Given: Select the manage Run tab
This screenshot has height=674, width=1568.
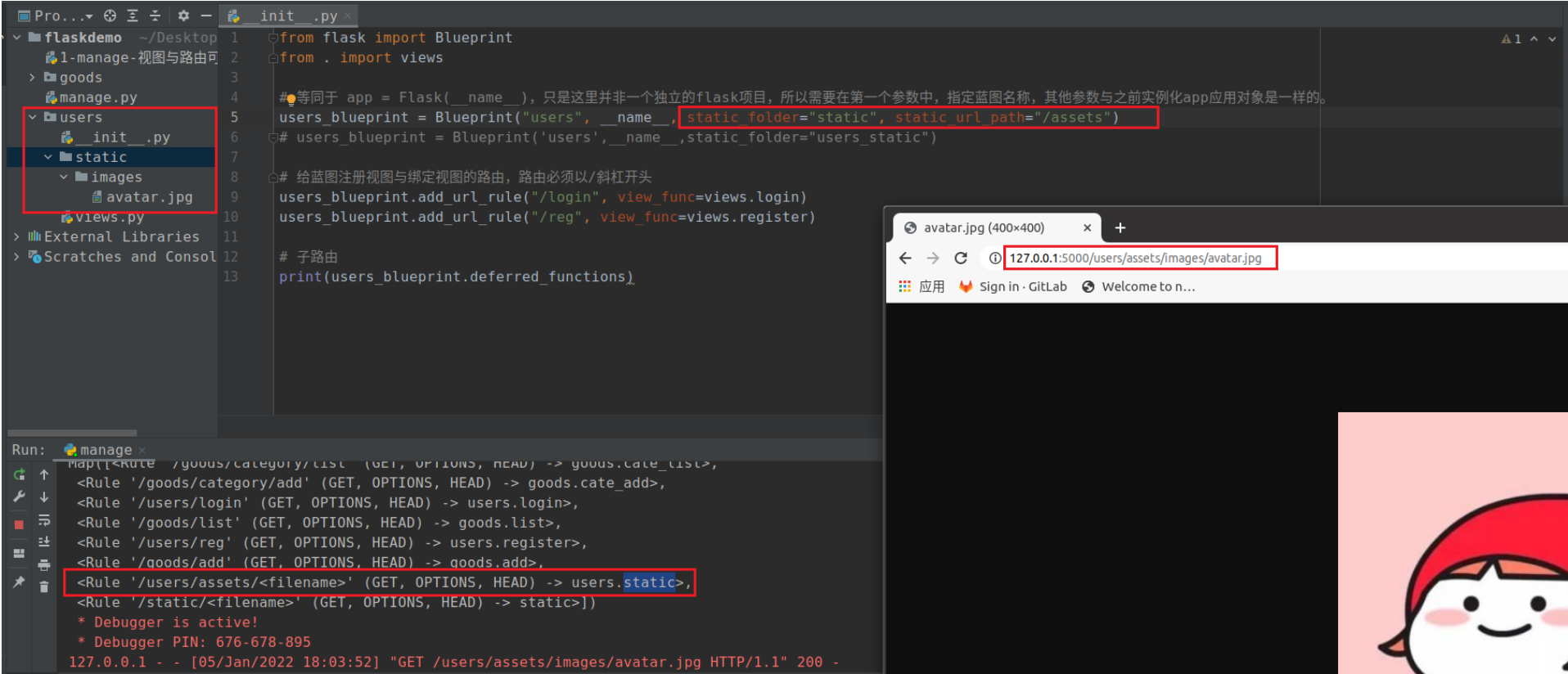Looking at the screenshot, I should [x=105, y=450].
